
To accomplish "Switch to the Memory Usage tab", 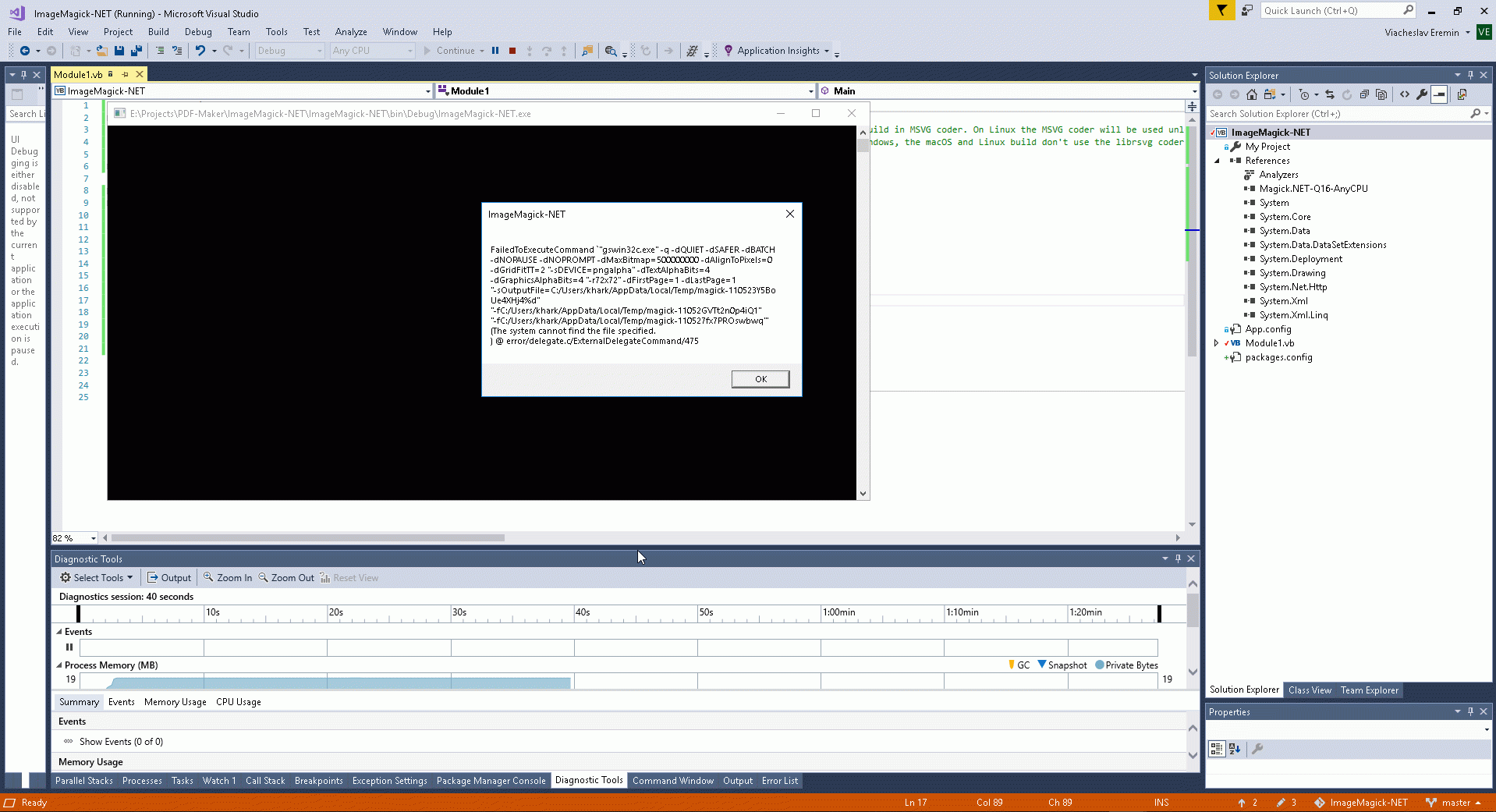I will point(175,702).
